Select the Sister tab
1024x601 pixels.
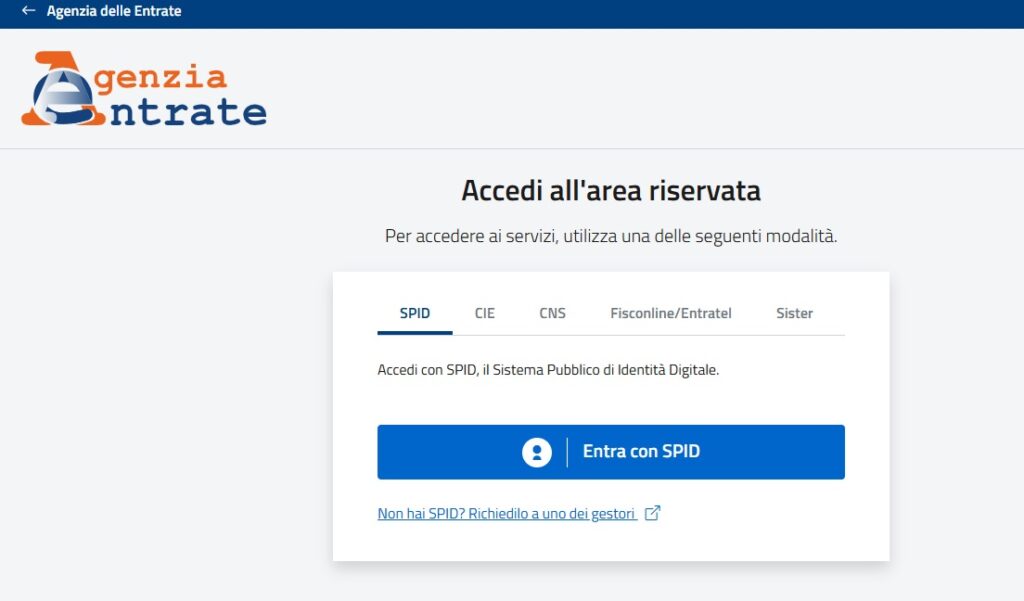(x=794, y=314)
